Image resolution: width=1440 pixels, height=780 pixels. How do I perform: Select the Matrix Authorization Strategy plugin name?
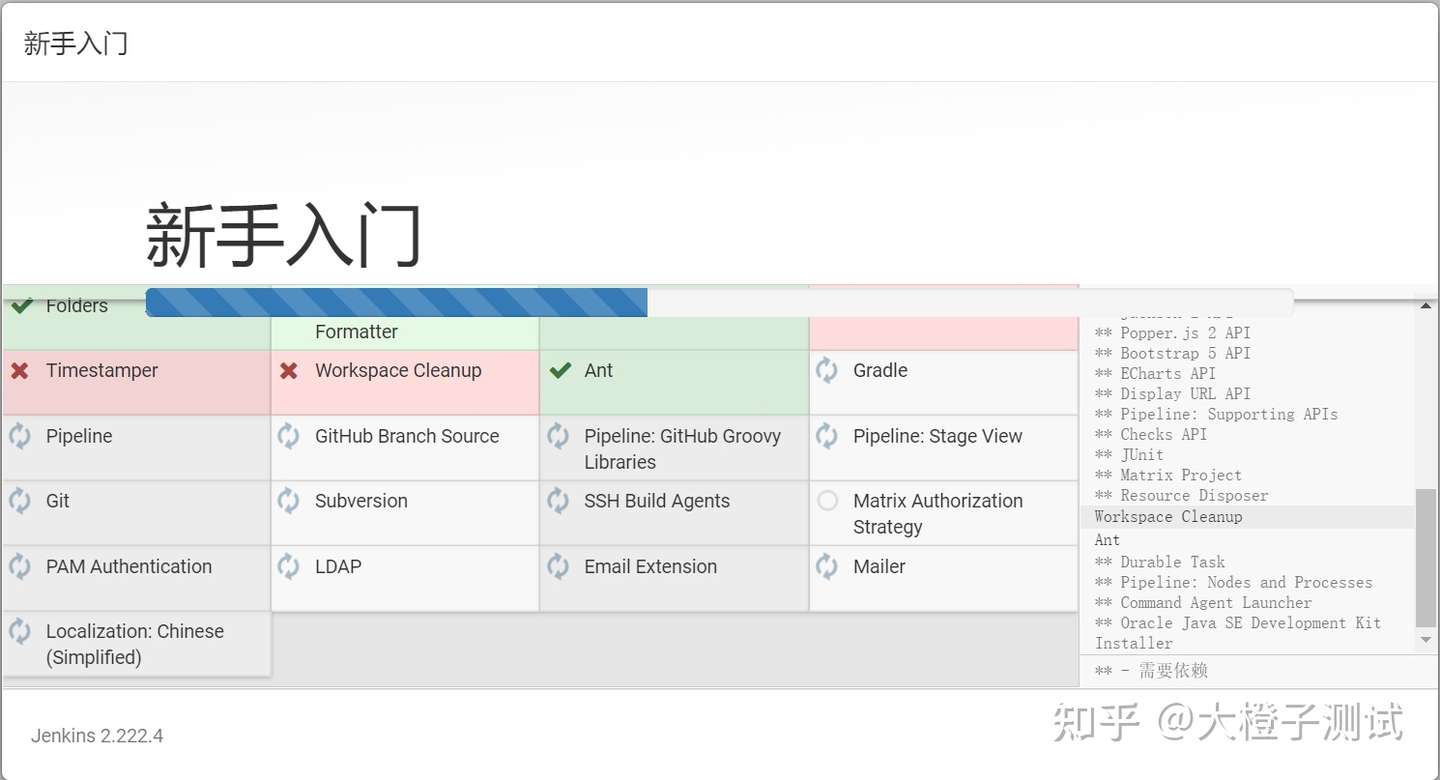pyautogui.click(x=938, y=514)
